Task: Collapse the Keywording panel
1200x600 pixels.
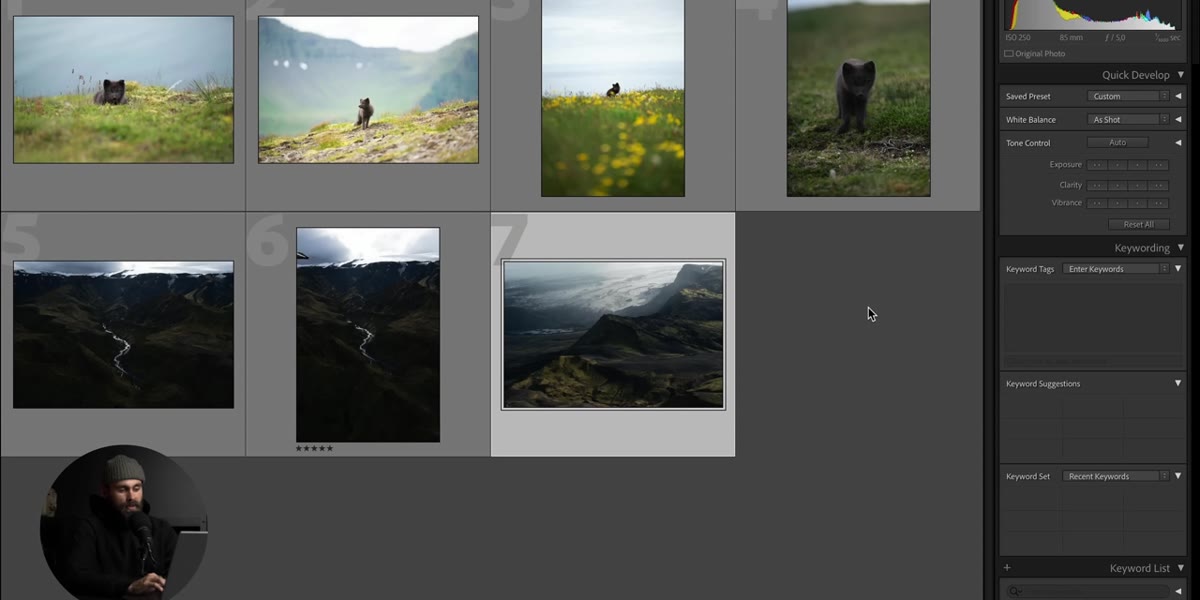Action: pos(1181,248)
